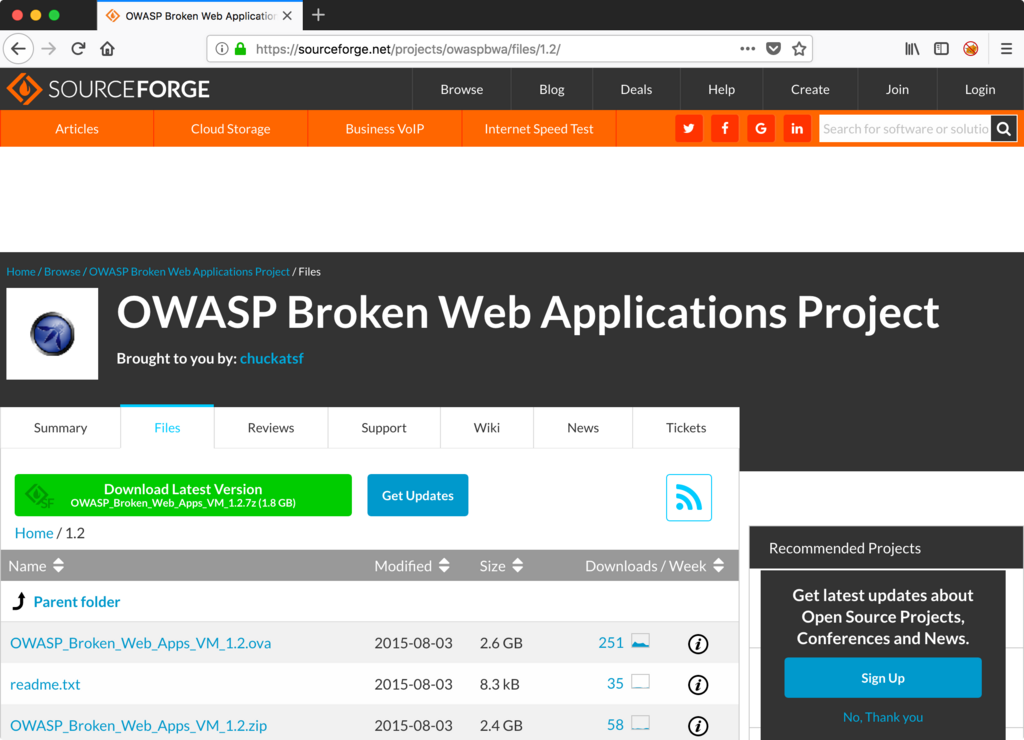The height and width of the screenshot is (740, 1024).
Task: Open the readme.txt file link
Action: [x=45, y=684]
